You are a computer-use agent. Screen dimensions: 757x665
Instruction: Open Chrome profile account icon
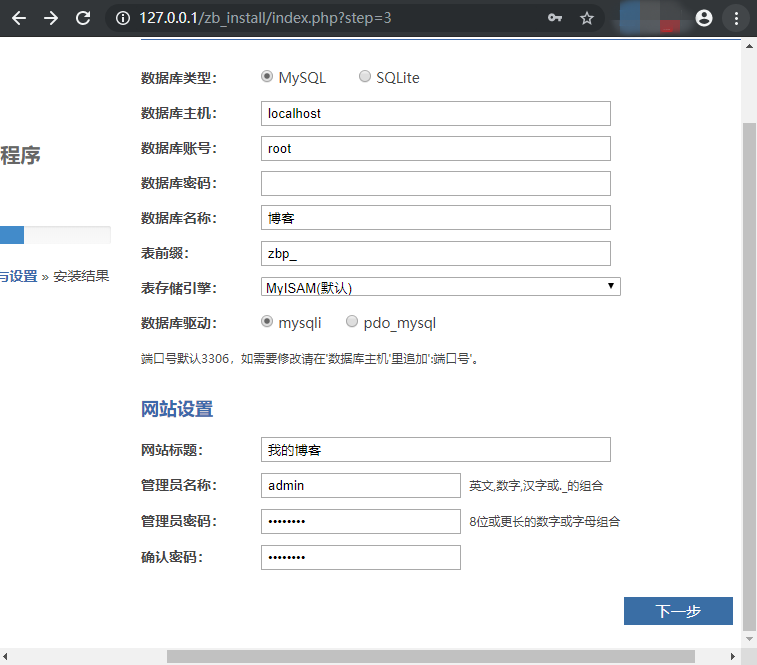[x=703, y=18]
